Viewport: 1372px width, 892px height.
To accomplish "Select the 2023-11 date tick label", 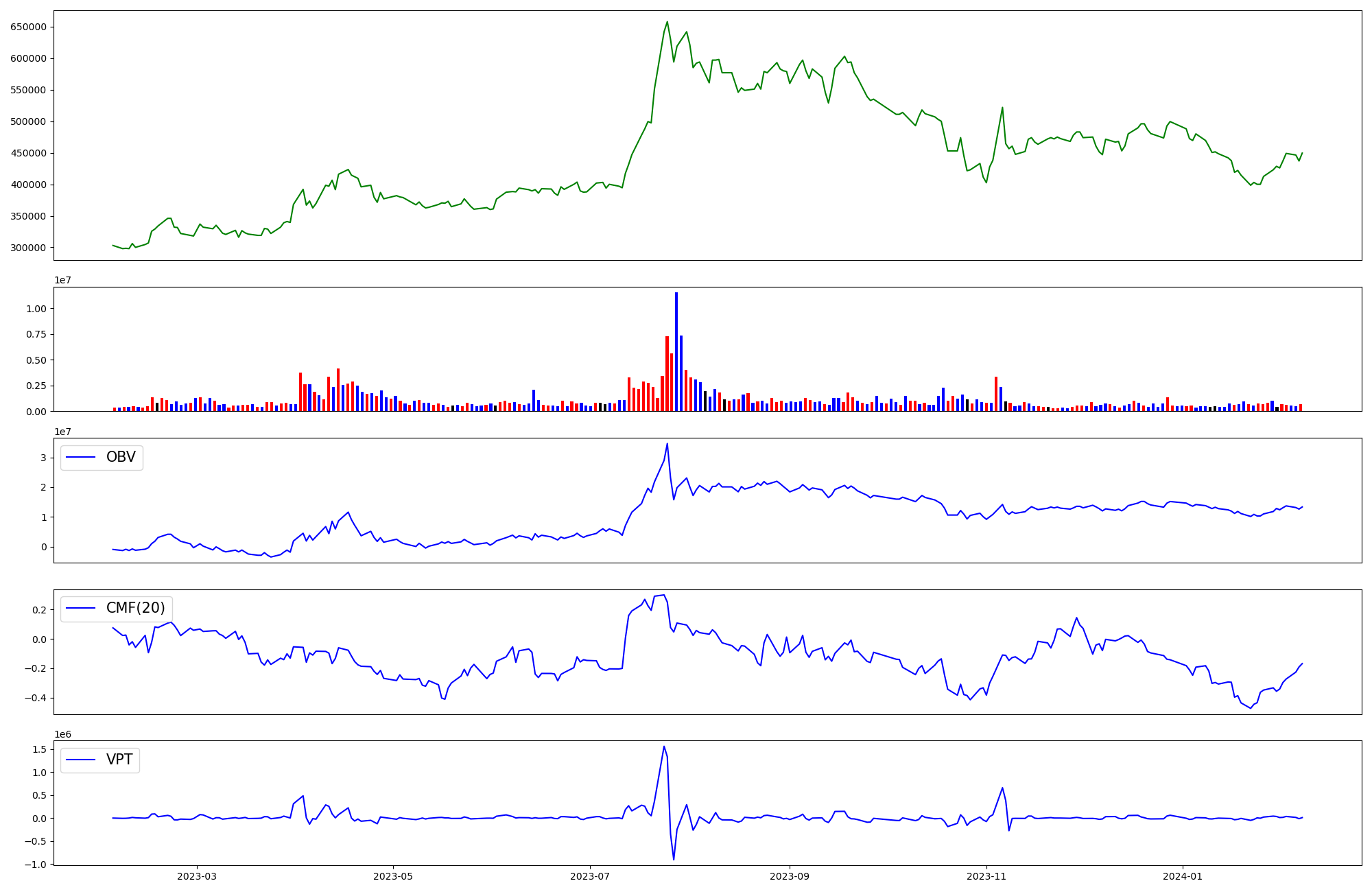I will click(x=986, y=876).
